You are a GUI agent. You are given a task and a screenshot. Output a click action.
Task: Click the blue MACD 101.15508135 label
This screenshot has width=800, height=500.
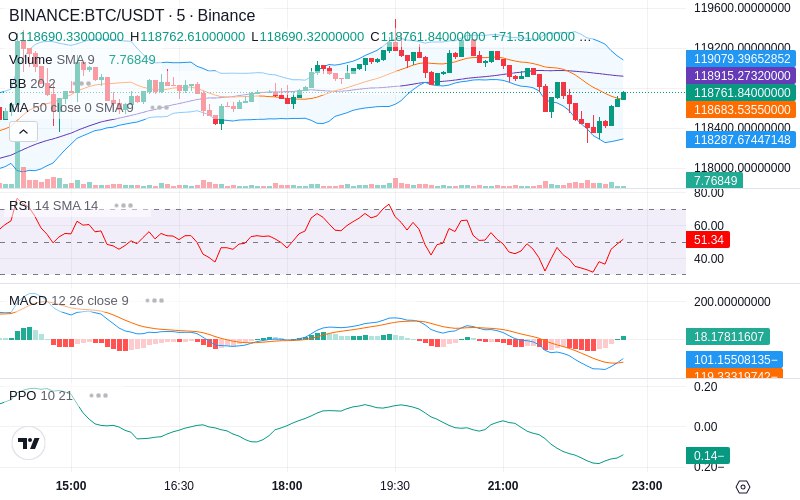734,360
